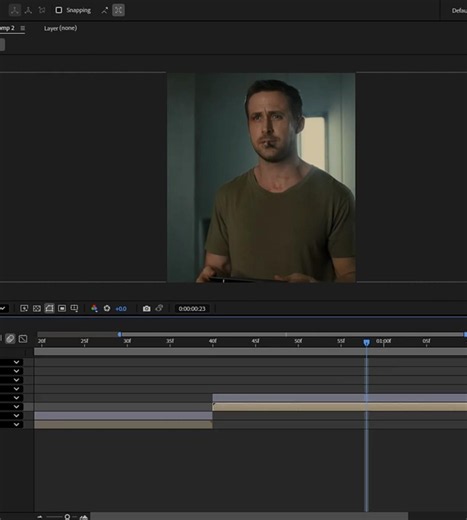The width and height of the screenshot is (467, 520).
Task: Click the work area start handle
Action: [x=120, y=334]
